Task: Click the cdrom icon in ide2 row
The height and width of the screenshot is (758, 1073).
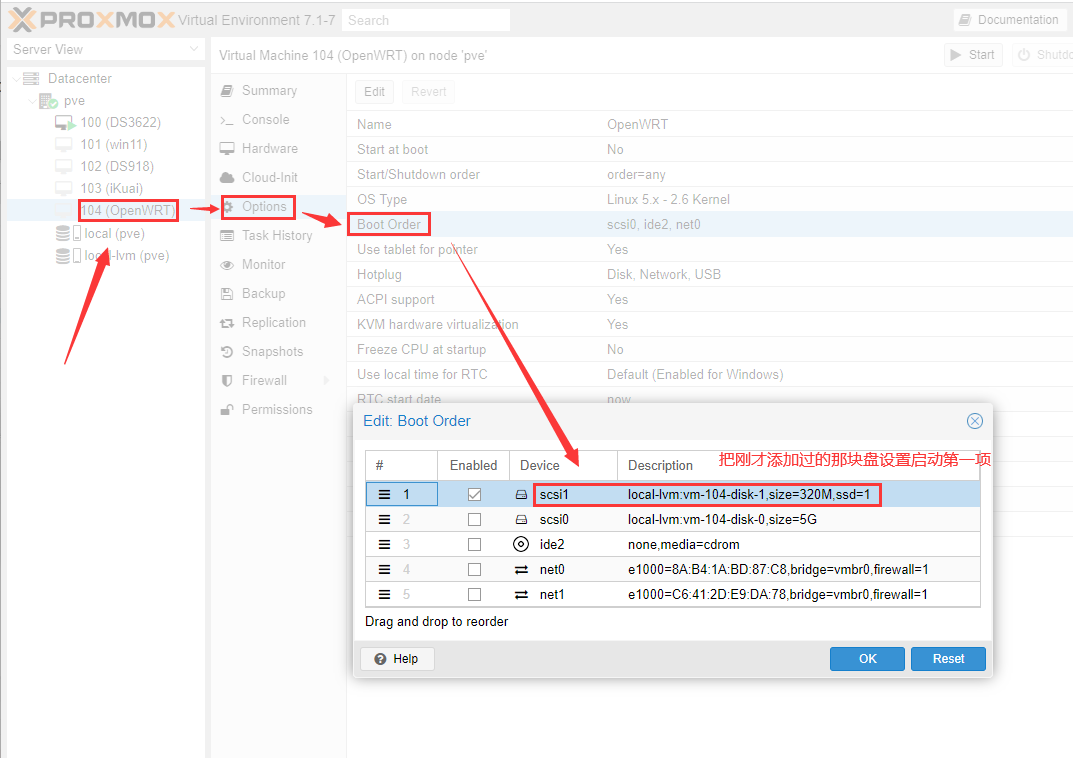Action: coord(520,545)
